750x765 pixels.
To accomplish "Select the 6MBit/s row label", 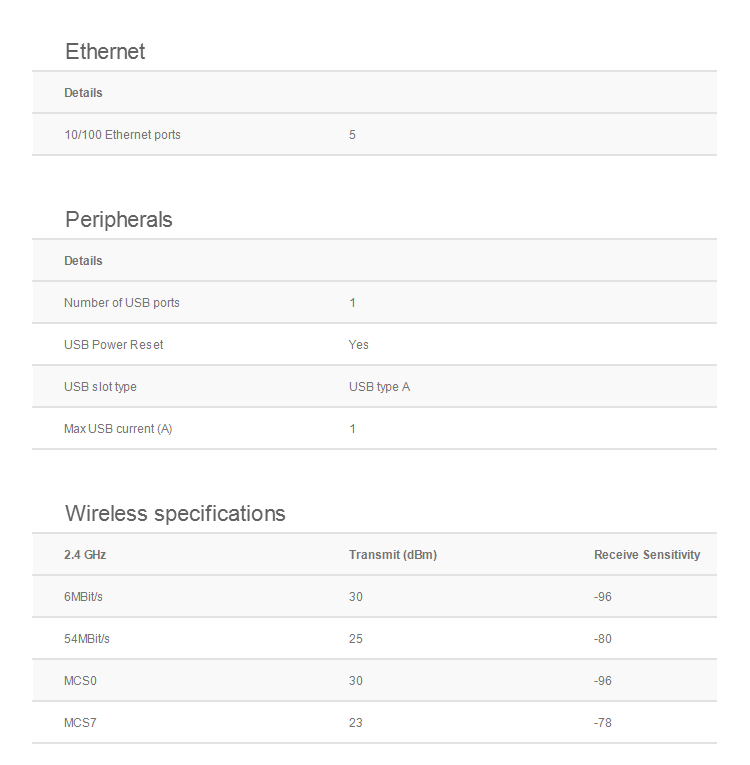I will [x=83, y=597].
